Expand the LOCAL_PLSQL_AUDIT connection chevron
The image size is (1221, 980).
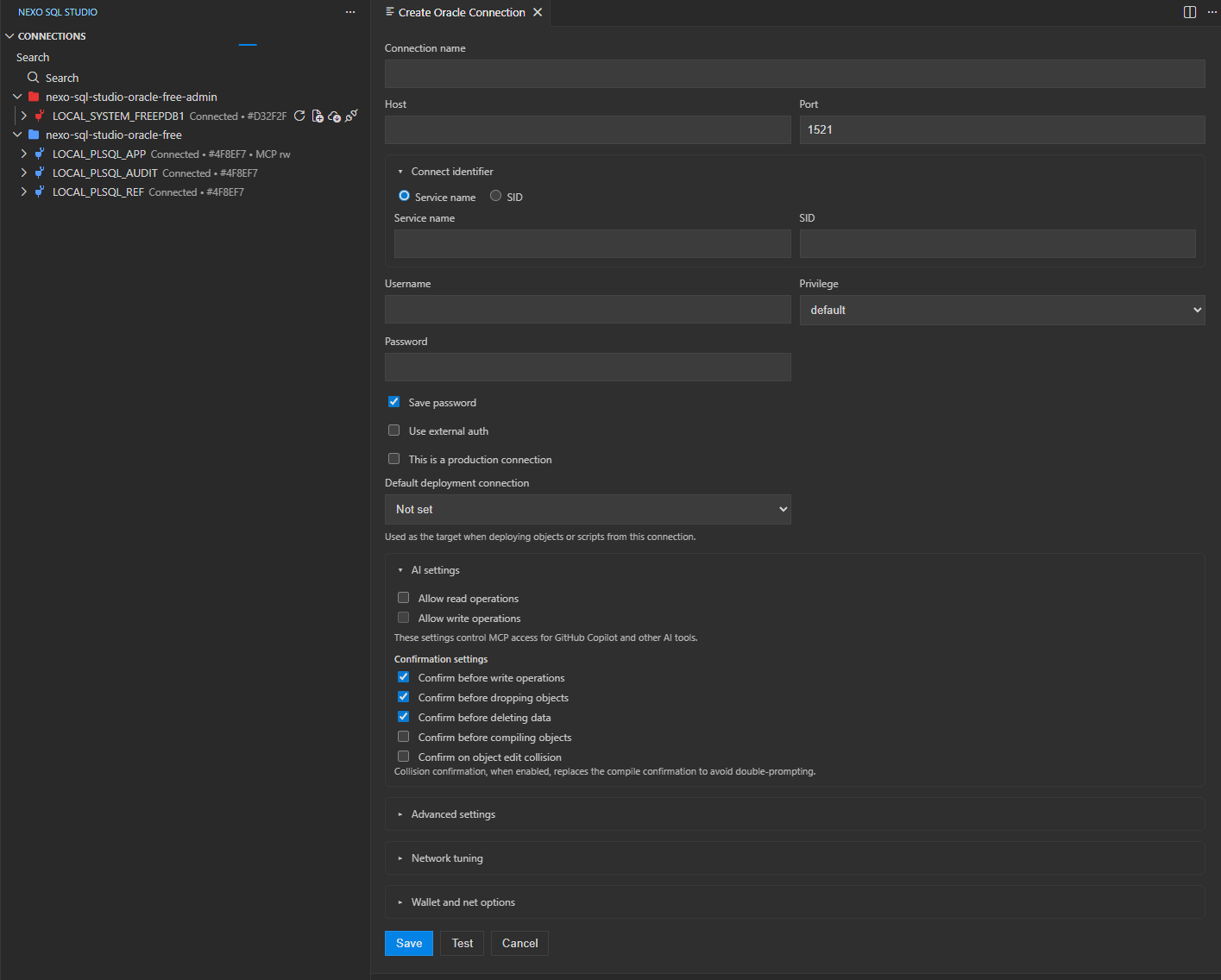(24, 173)
